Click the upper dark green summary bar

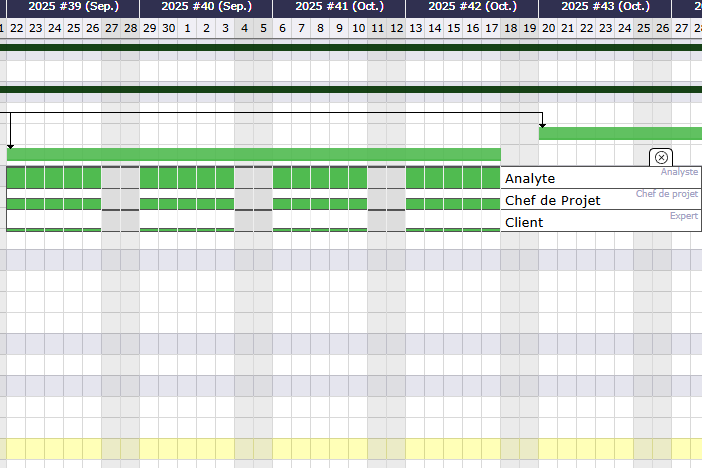[x=350, y=46]
